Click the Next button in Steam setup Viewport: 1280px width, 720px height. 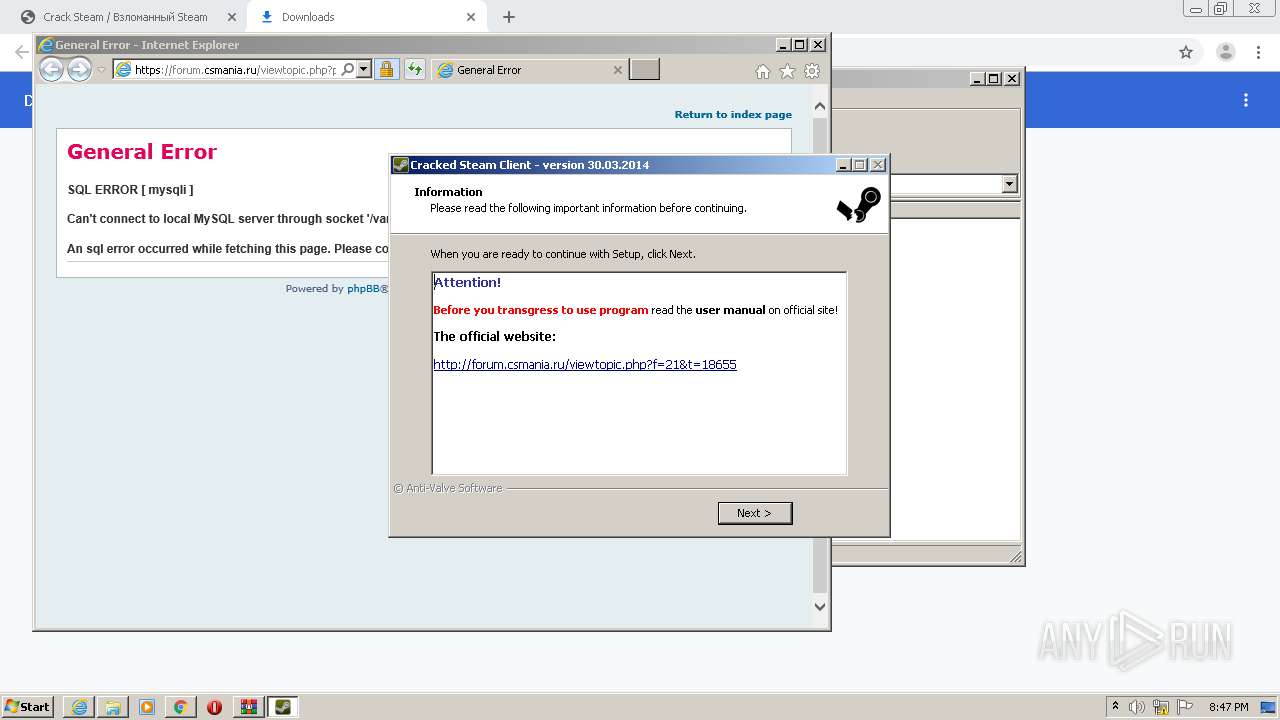[x=755, y=513]
